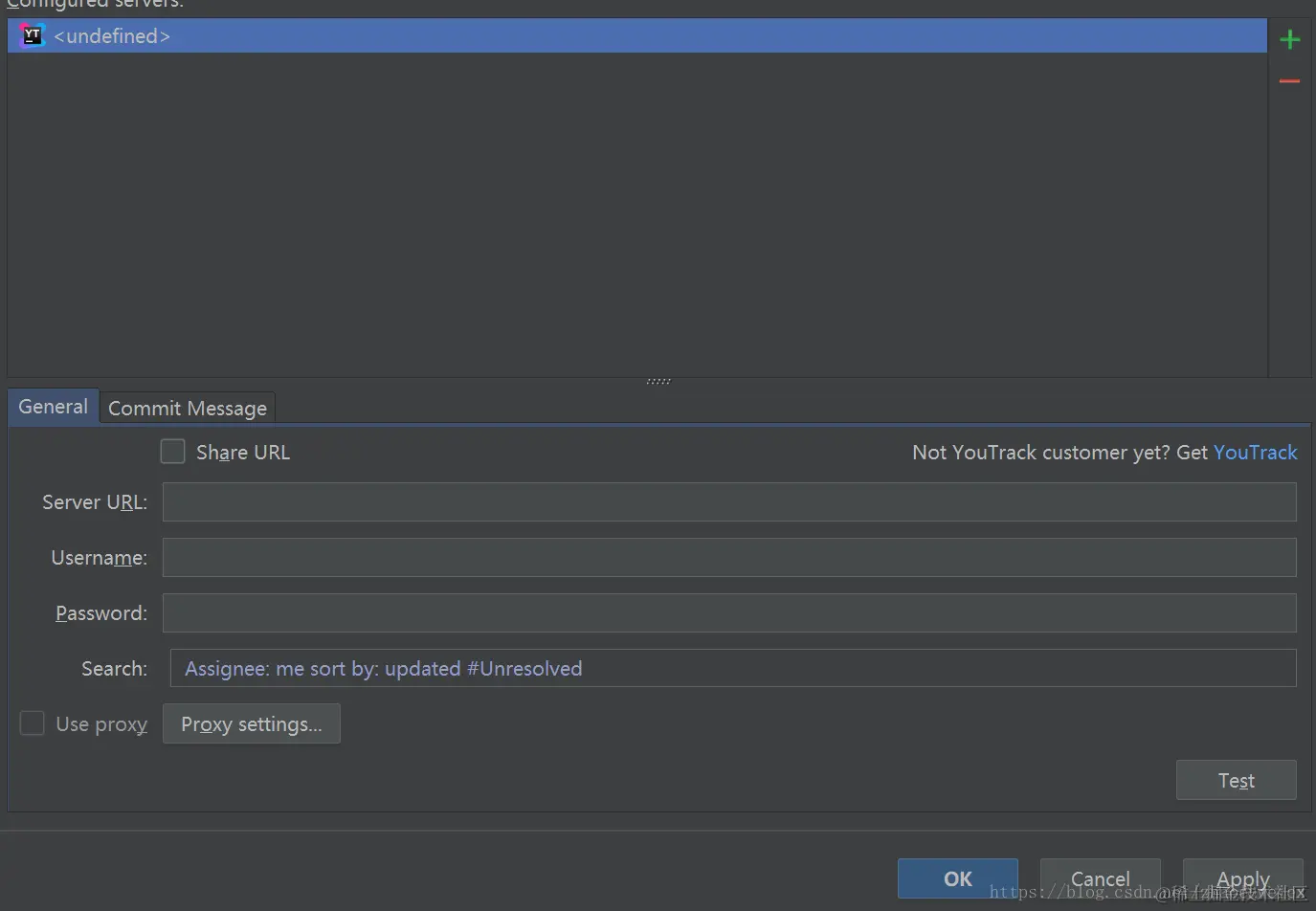Click the YouTrack icon beside <undefined>
Screen dimensions: 1316x911
33,35
